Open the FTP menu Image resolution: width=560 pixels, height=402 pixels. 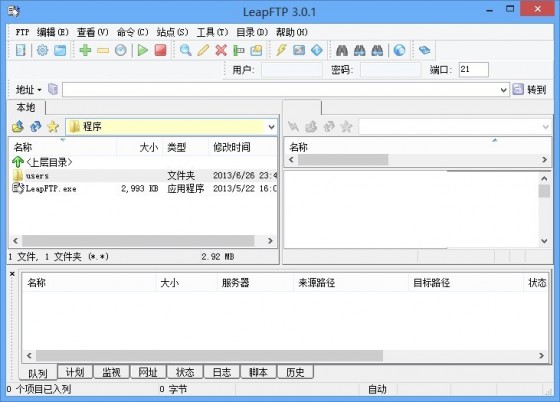(22, 32)
